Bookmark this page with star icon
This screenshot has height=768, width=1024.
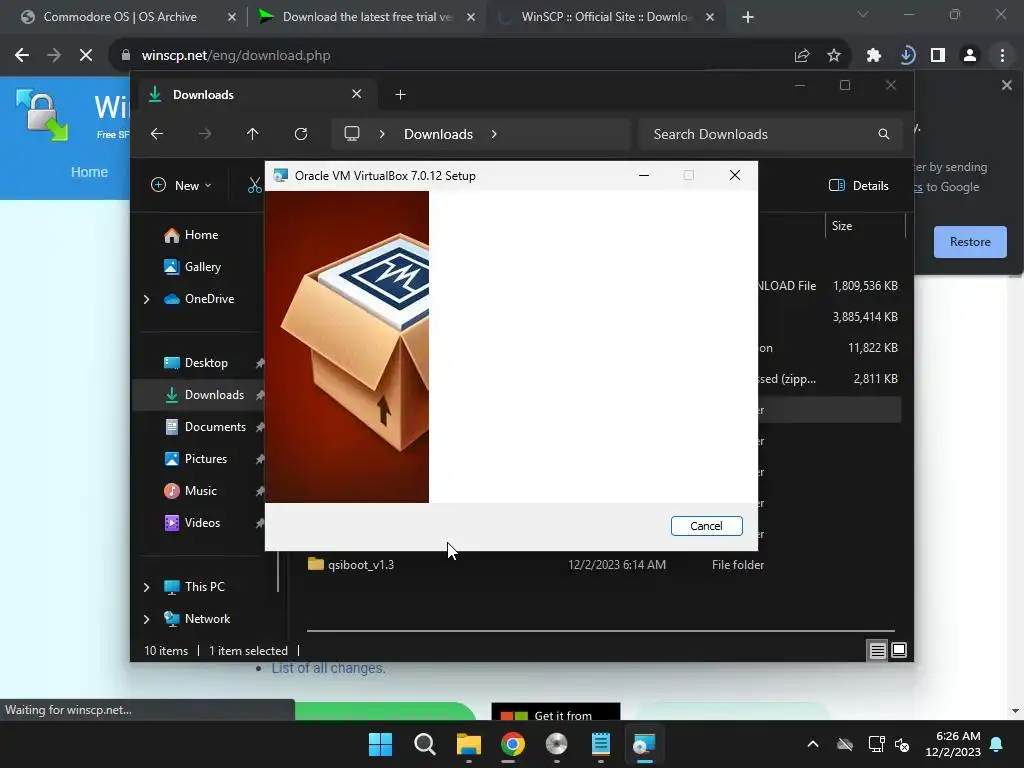click(833, 56)
